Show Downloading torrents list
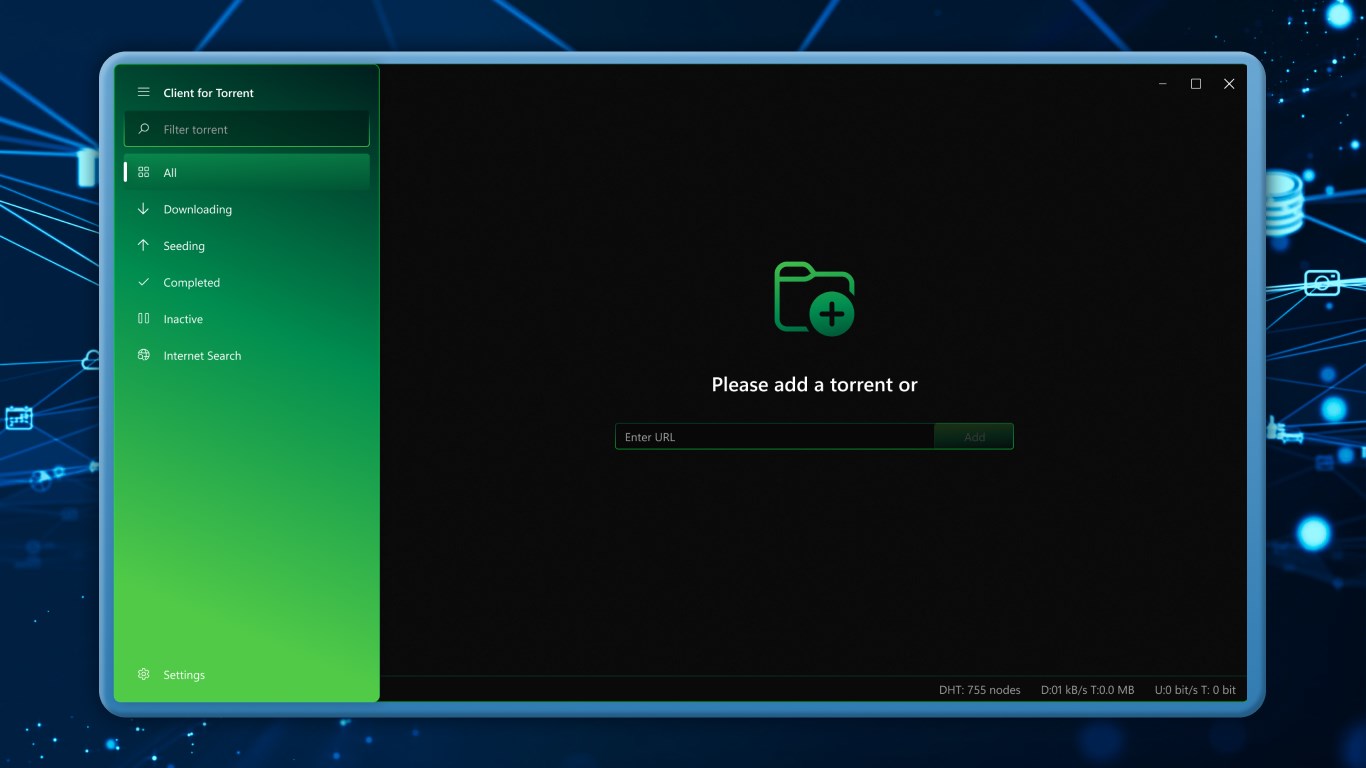The width and height of the screenshot is (1366, 768). pos(247,209)
